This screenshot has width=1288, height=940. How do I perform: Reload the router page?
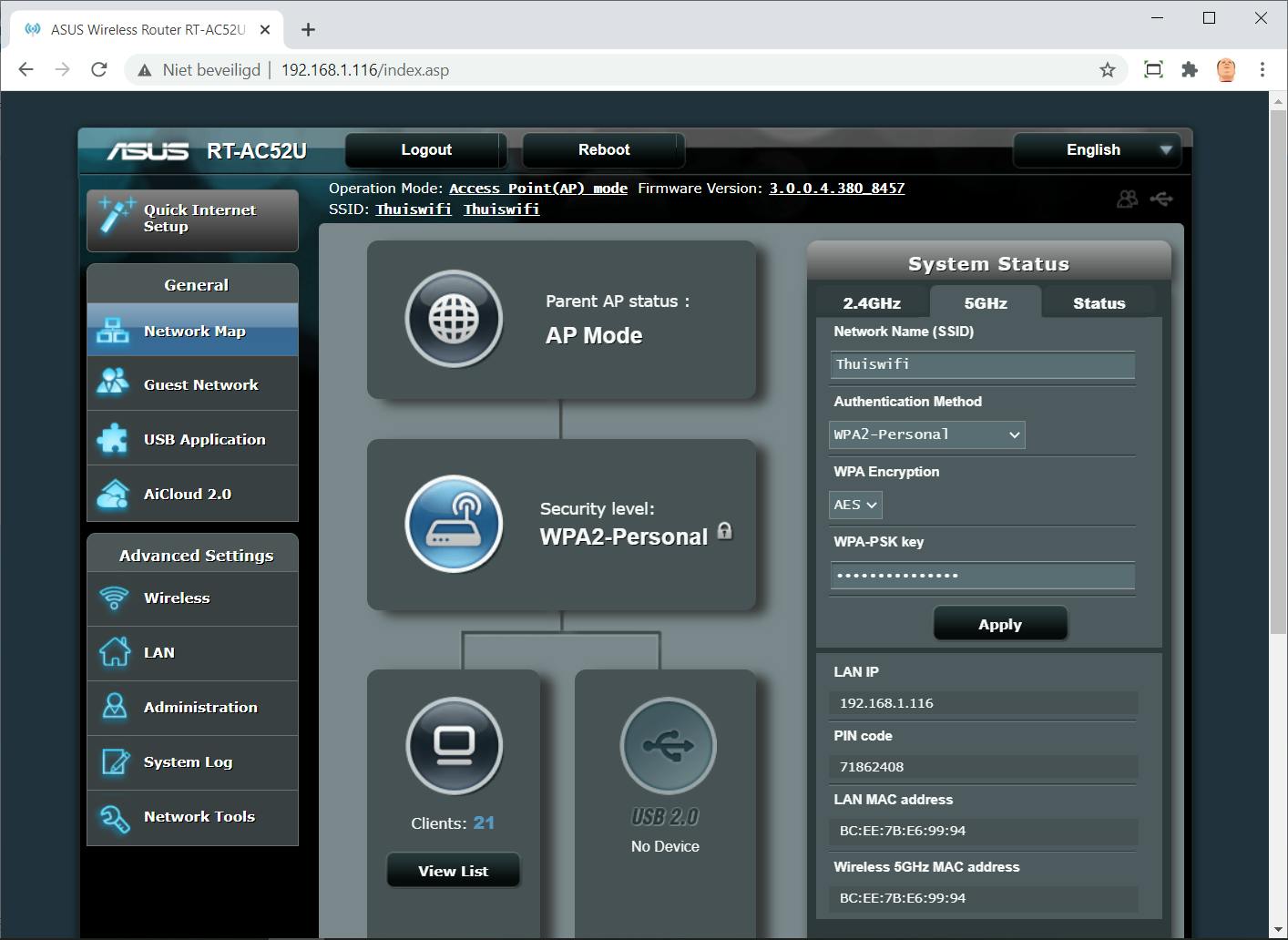point(99,70)
